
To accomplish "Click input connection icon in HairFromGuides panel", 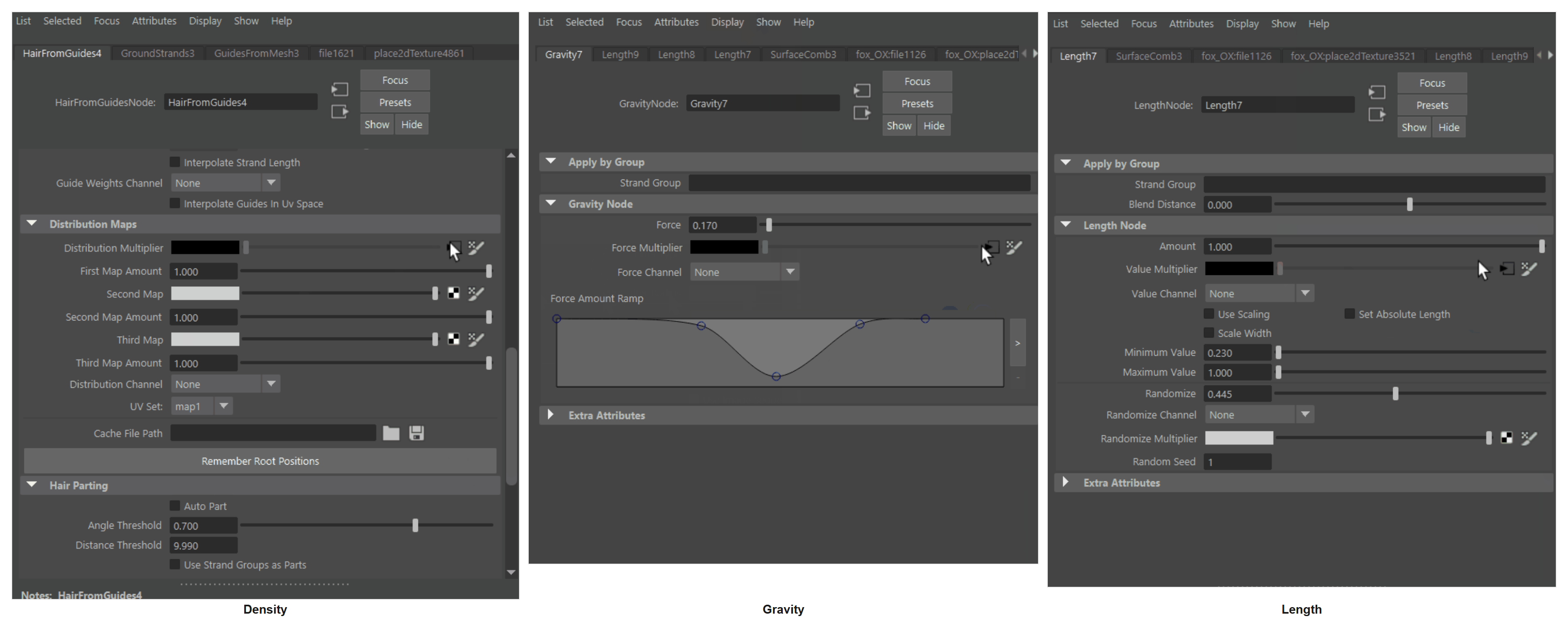I will [340, 89].
